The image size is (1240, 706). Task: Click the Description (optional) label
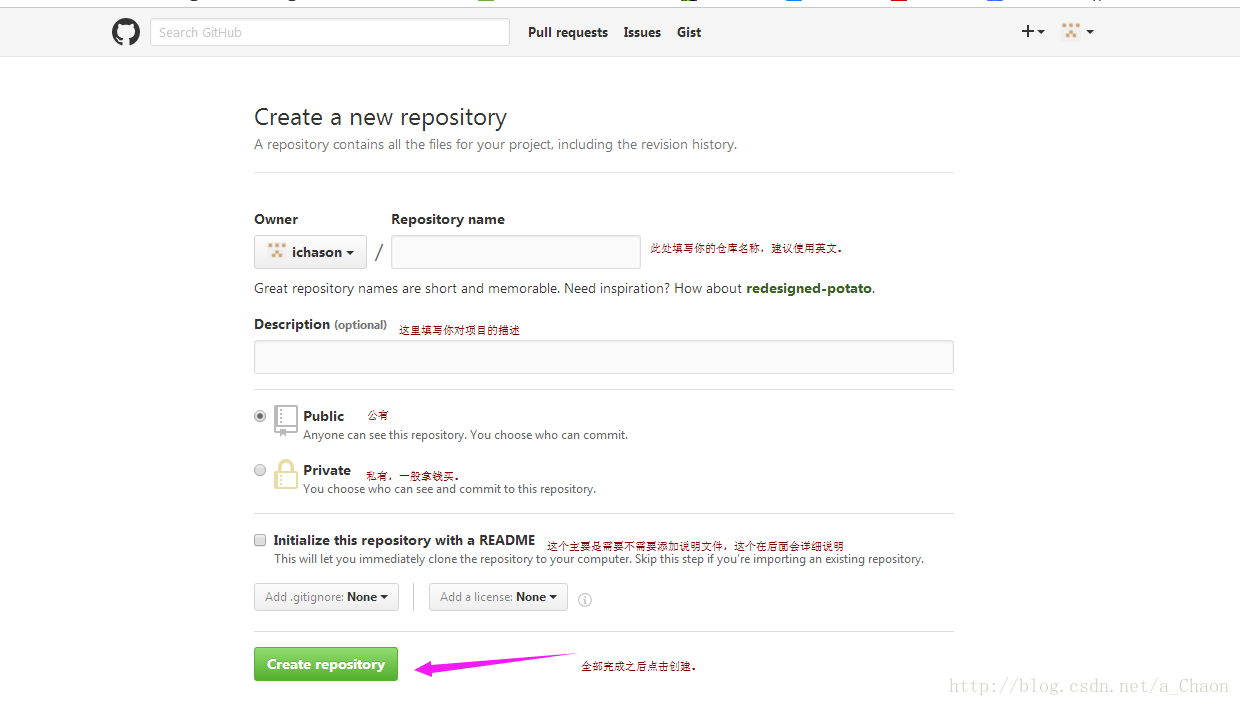click(x=320, y=324)
